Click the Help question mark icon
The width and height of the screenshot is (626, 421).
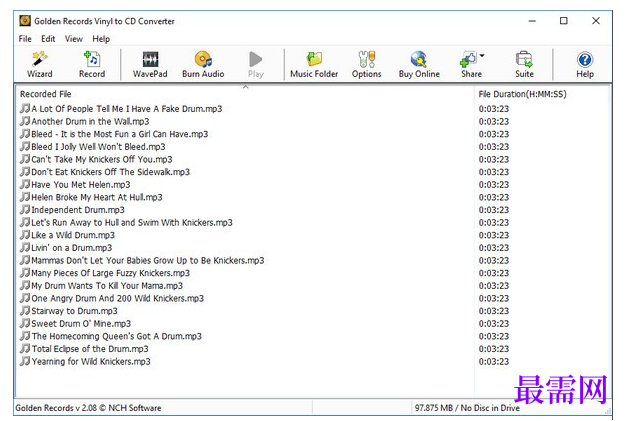[585, 59]
